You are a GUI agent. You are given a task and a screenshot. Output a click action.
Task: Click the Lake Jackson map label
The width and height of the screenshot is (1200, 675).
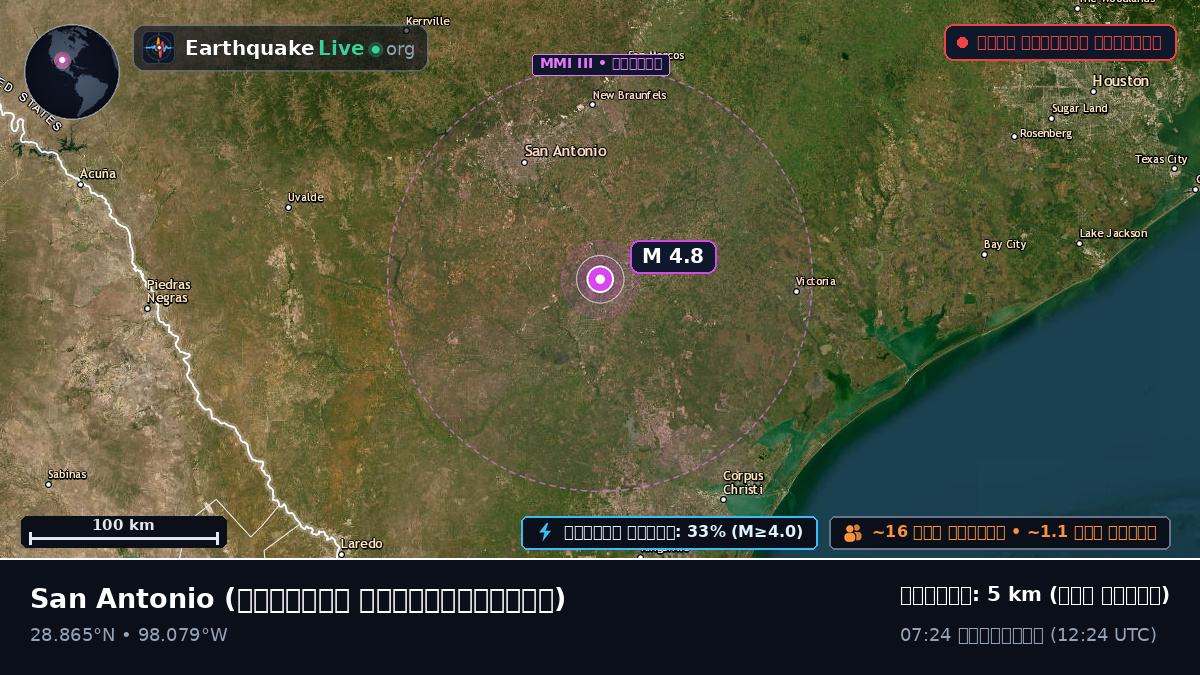[x=1113, y=233]
